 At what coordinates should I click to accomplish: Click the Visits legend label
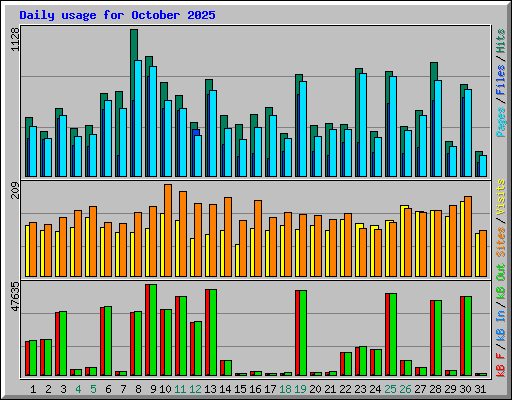tap(501, 197)
